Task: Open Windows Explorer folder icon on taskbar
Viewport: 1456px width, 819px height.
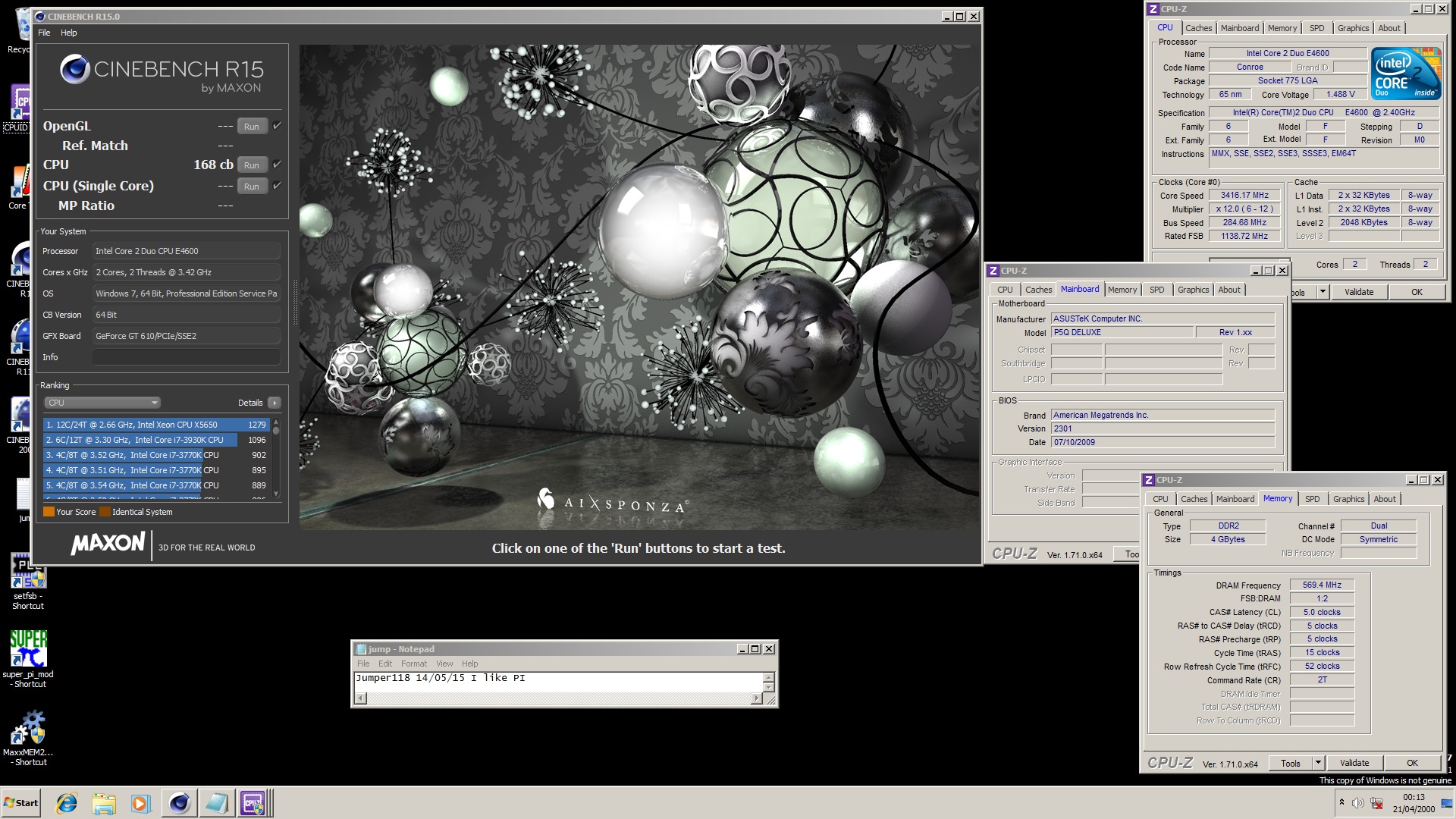Action: (104, 803)
